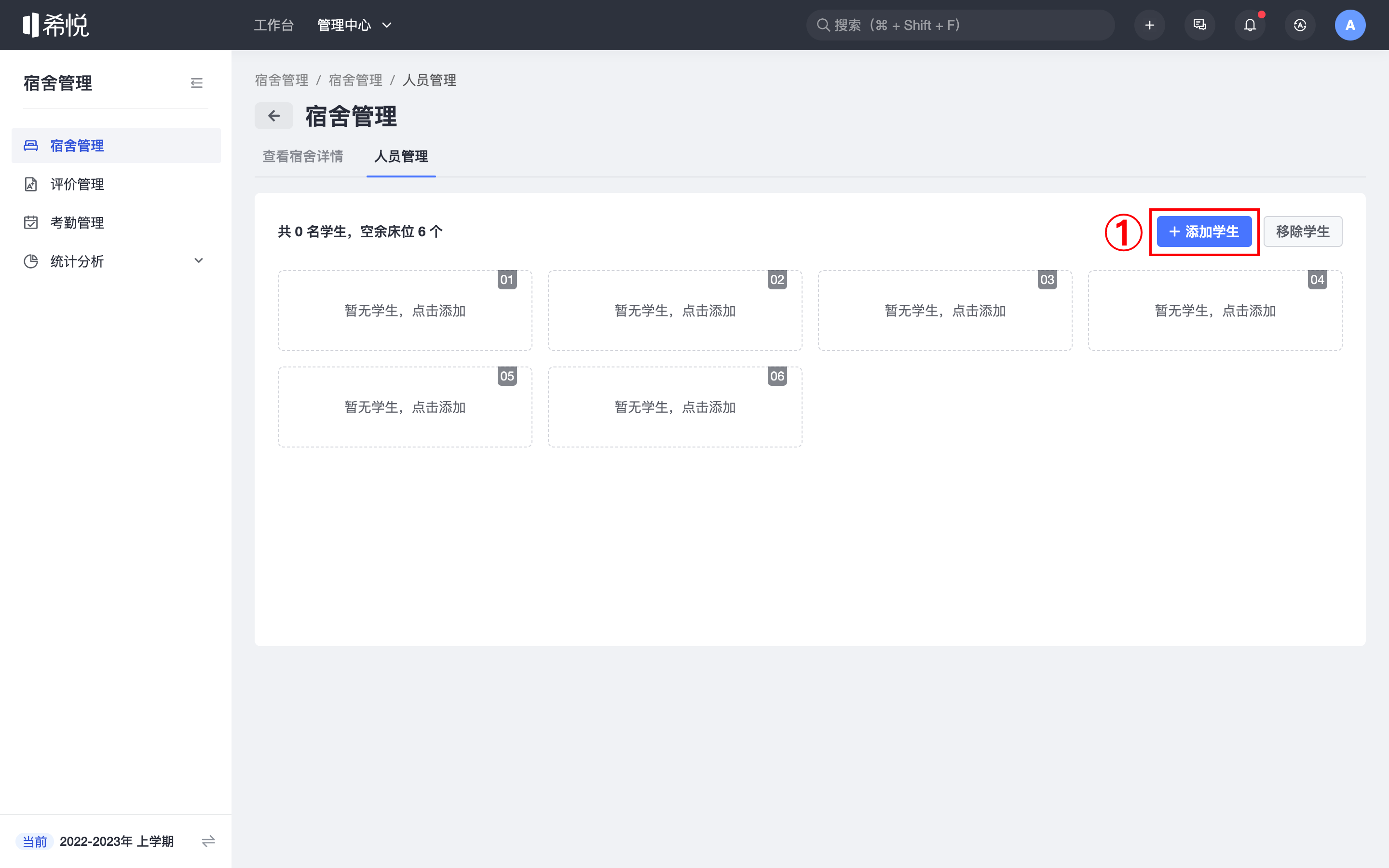
Task: Open the messages chat icon
Action: click(x=1199, y=25)
